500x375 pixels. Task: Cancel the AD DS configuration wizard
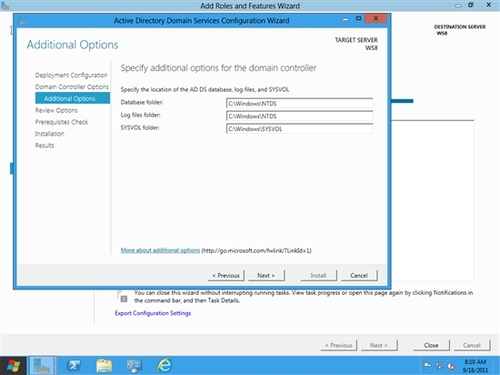tap(359, 275)
